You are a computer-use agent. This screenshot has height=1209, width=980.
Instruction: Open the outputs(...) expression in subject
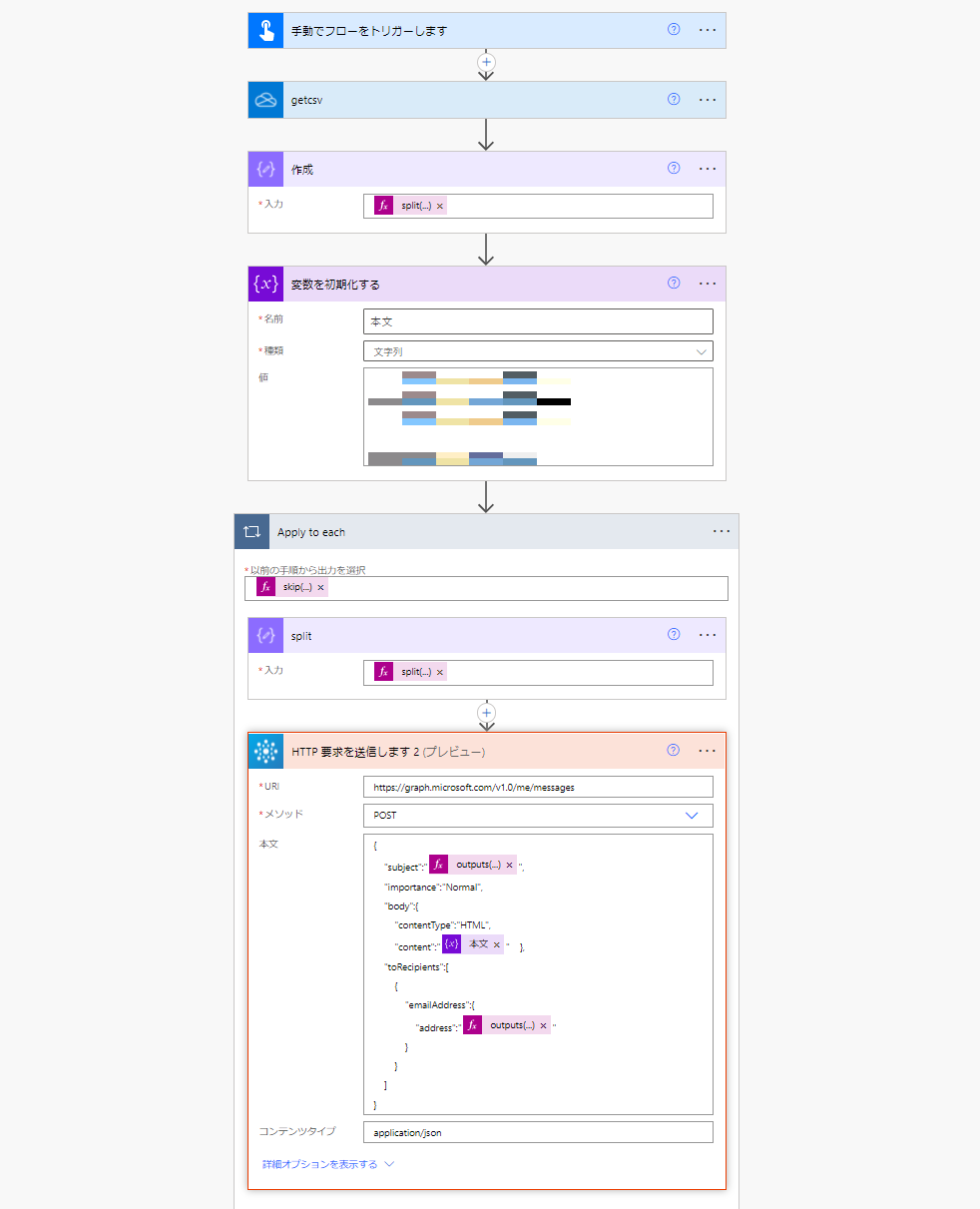[478, 865]
